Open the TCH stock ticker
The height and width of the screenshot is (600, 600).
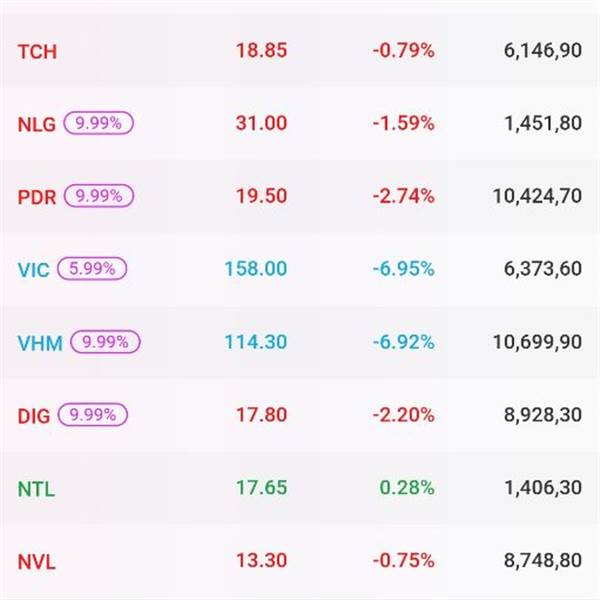click(x=37, y=51)
